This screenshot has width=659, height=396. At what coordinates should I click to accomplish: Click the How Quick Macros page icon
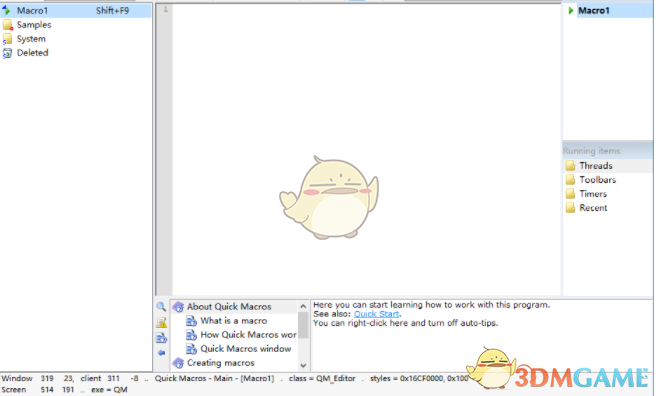pos(191,335)
